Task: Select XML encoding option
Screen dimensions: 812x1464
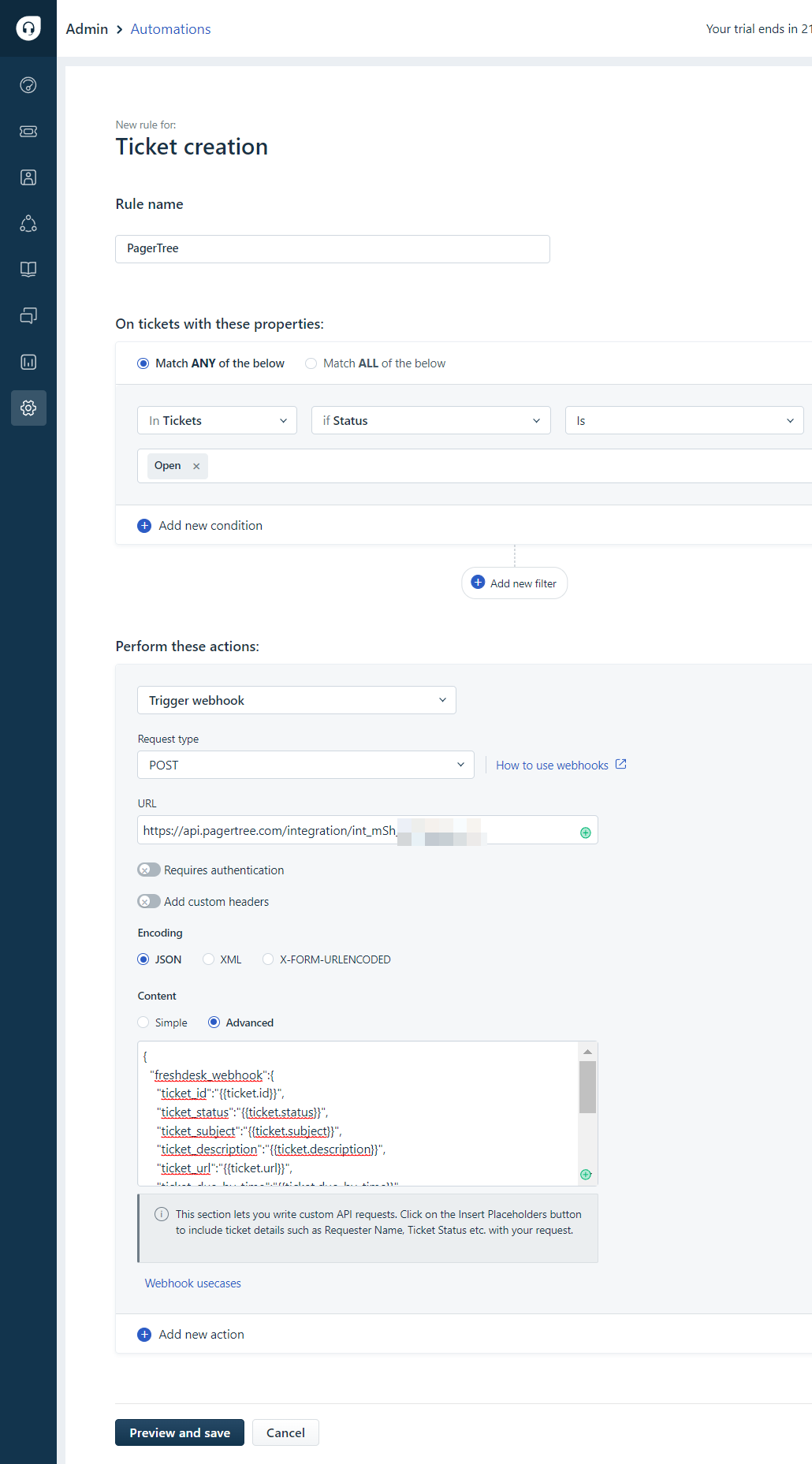Action: (x=209, y=959)
